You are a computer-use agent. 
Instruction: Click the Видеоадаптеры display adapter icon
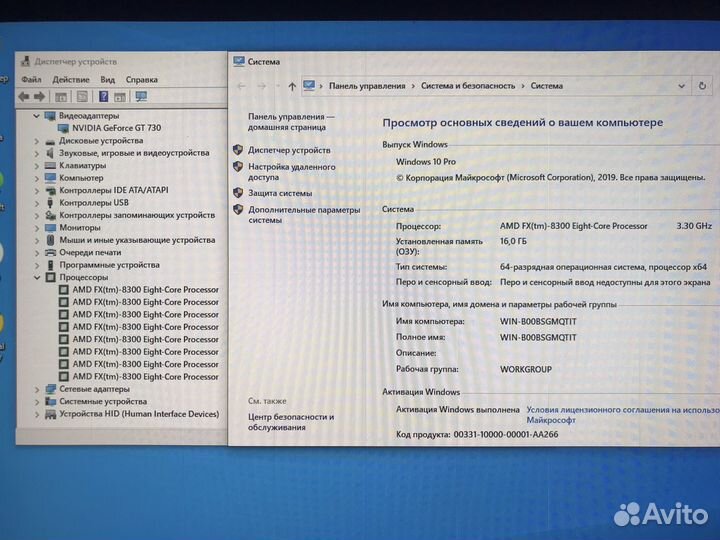pyautogui.click(x=50, y=116)
